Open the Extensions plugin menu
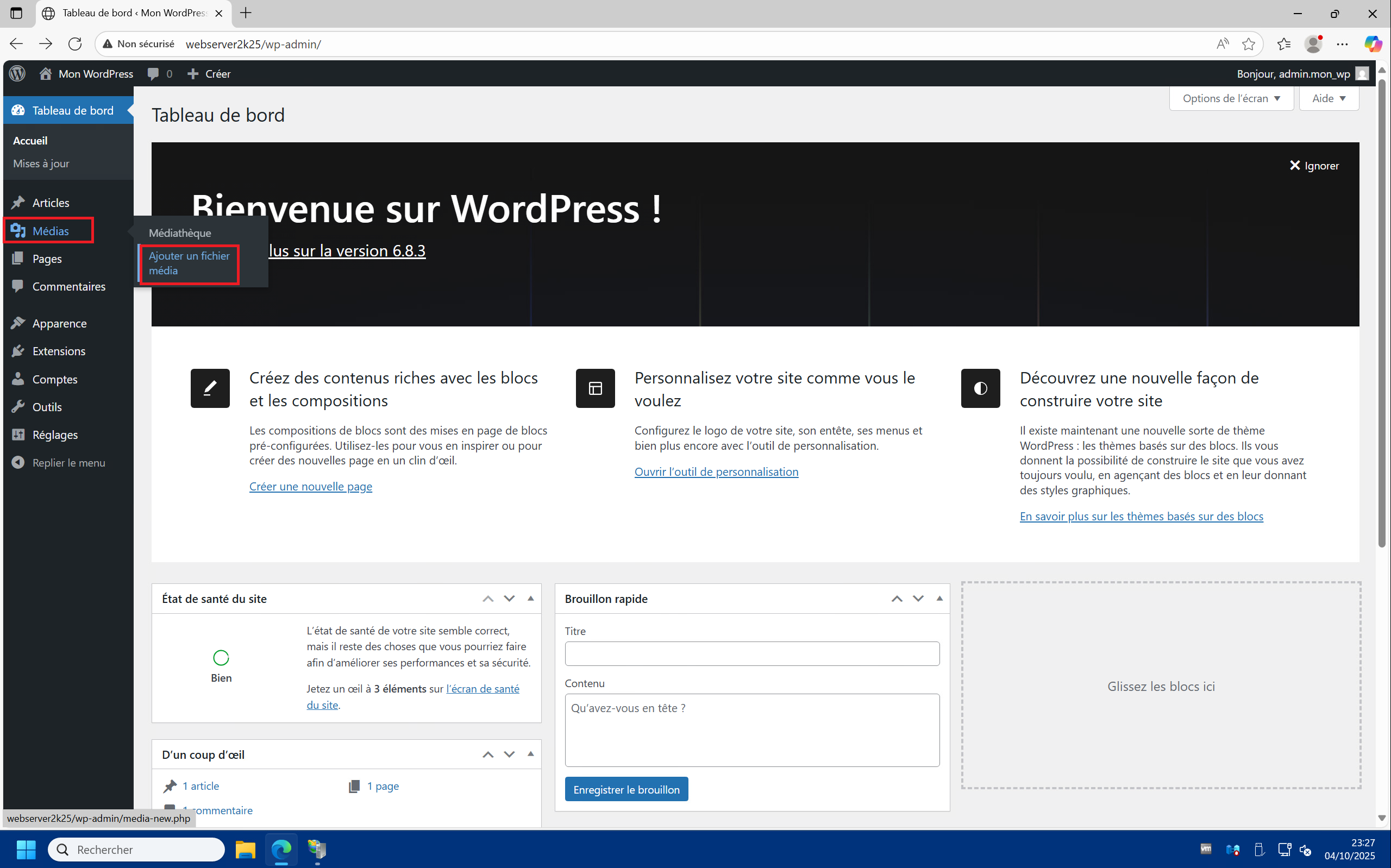Screen dimensions: 1391x868 point(59,351)
